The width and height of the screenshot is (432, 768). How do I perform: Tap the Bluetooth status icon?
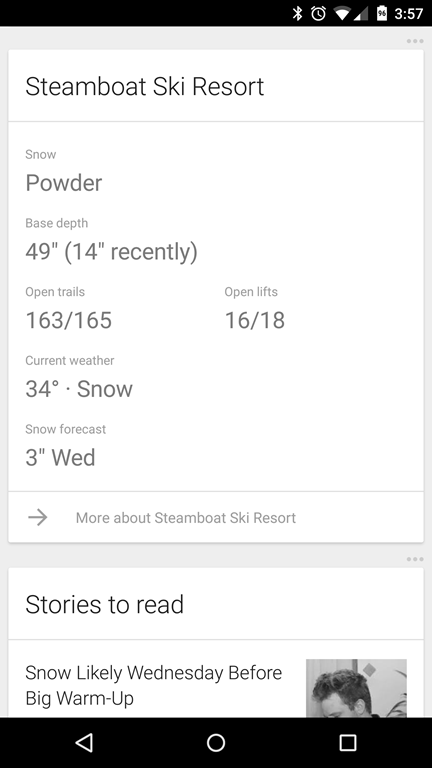297,13
